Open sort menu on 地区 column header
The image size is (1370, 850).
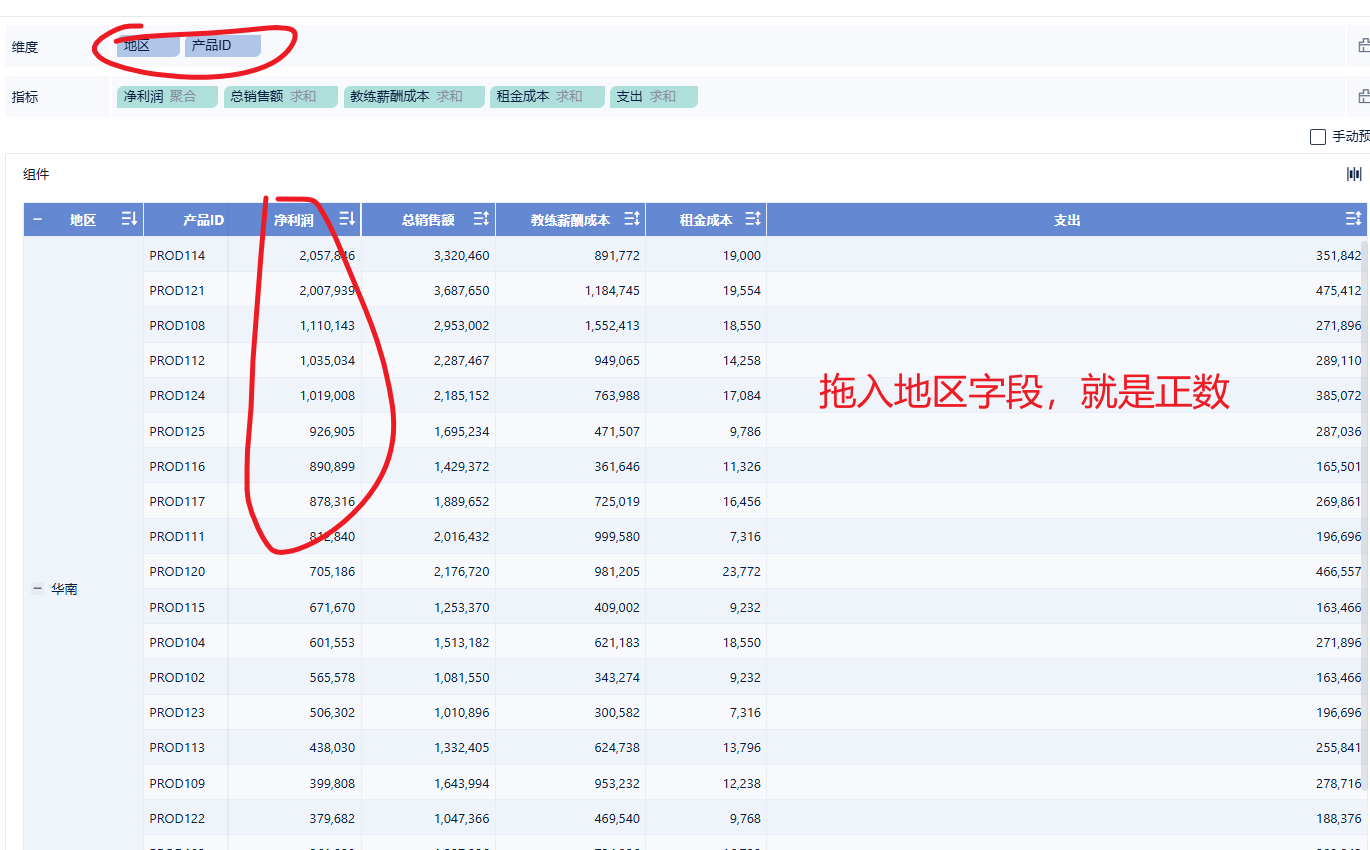[129, 219]
